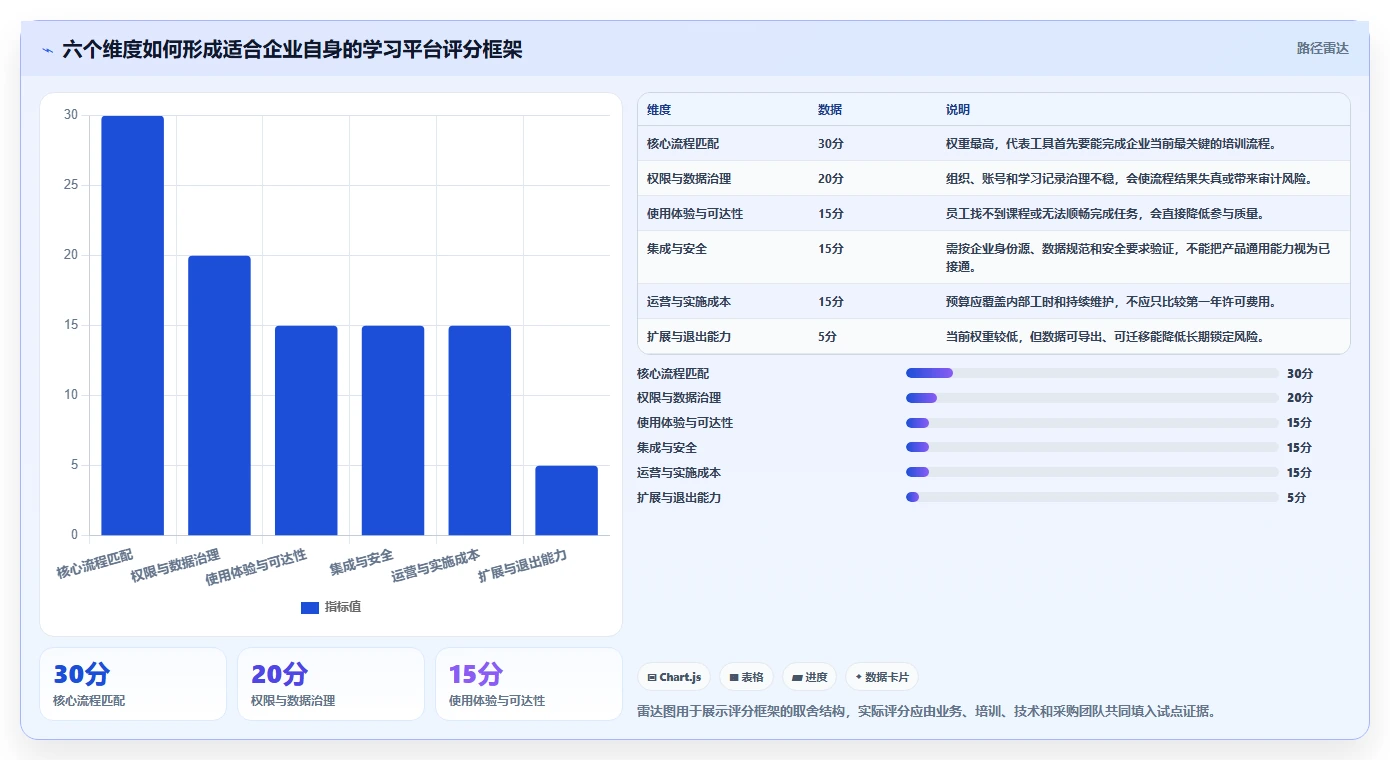Click the 扩展与退出能力 progress bar
Image resolution: width=1390 pixels, height=760 pixels.
coord(1092,497)
